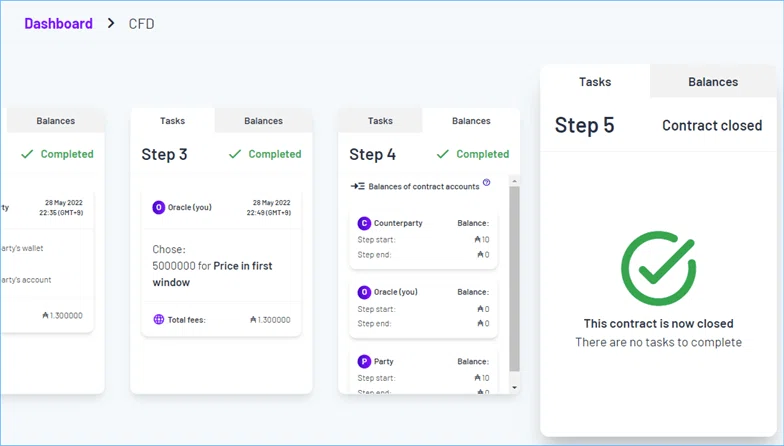Click the breadcrumb chevron separator
784x446 pixels.
click(111, 23)
